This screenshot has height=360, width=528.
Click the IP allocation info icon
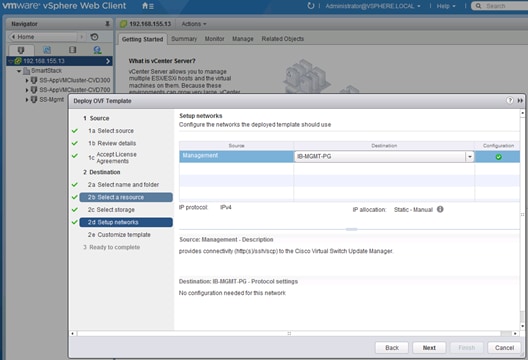(x=440, y=209)
